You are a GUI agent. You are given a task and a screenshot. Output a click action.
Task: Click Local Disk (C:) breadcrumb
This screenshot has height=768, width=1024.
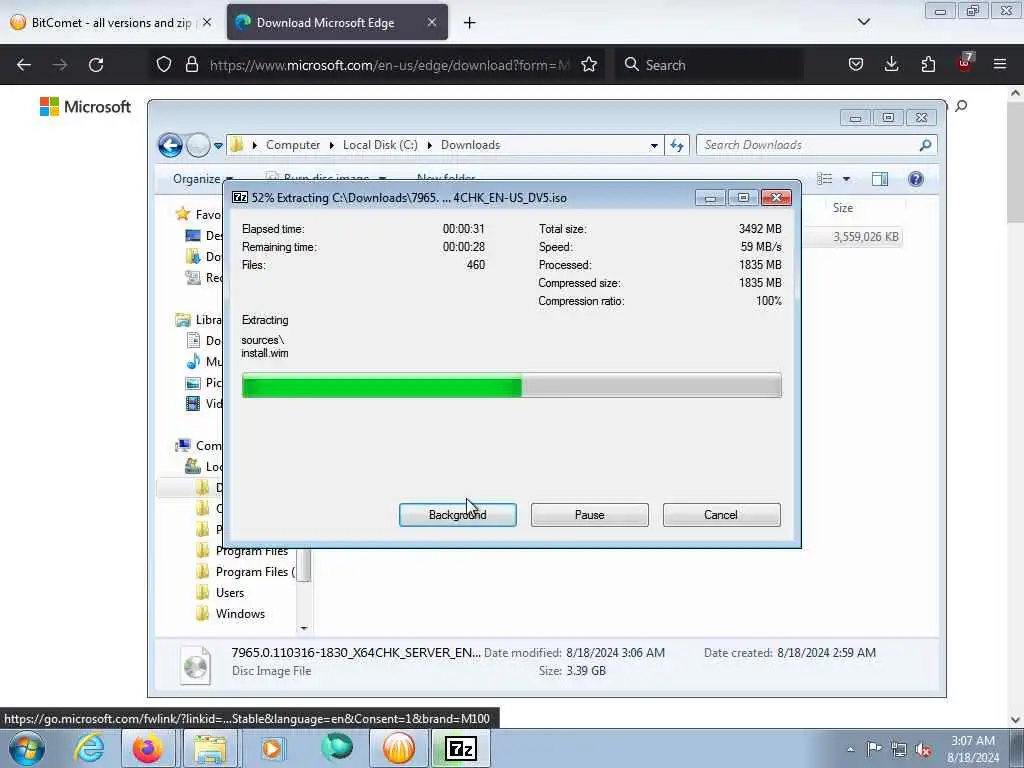380,145
